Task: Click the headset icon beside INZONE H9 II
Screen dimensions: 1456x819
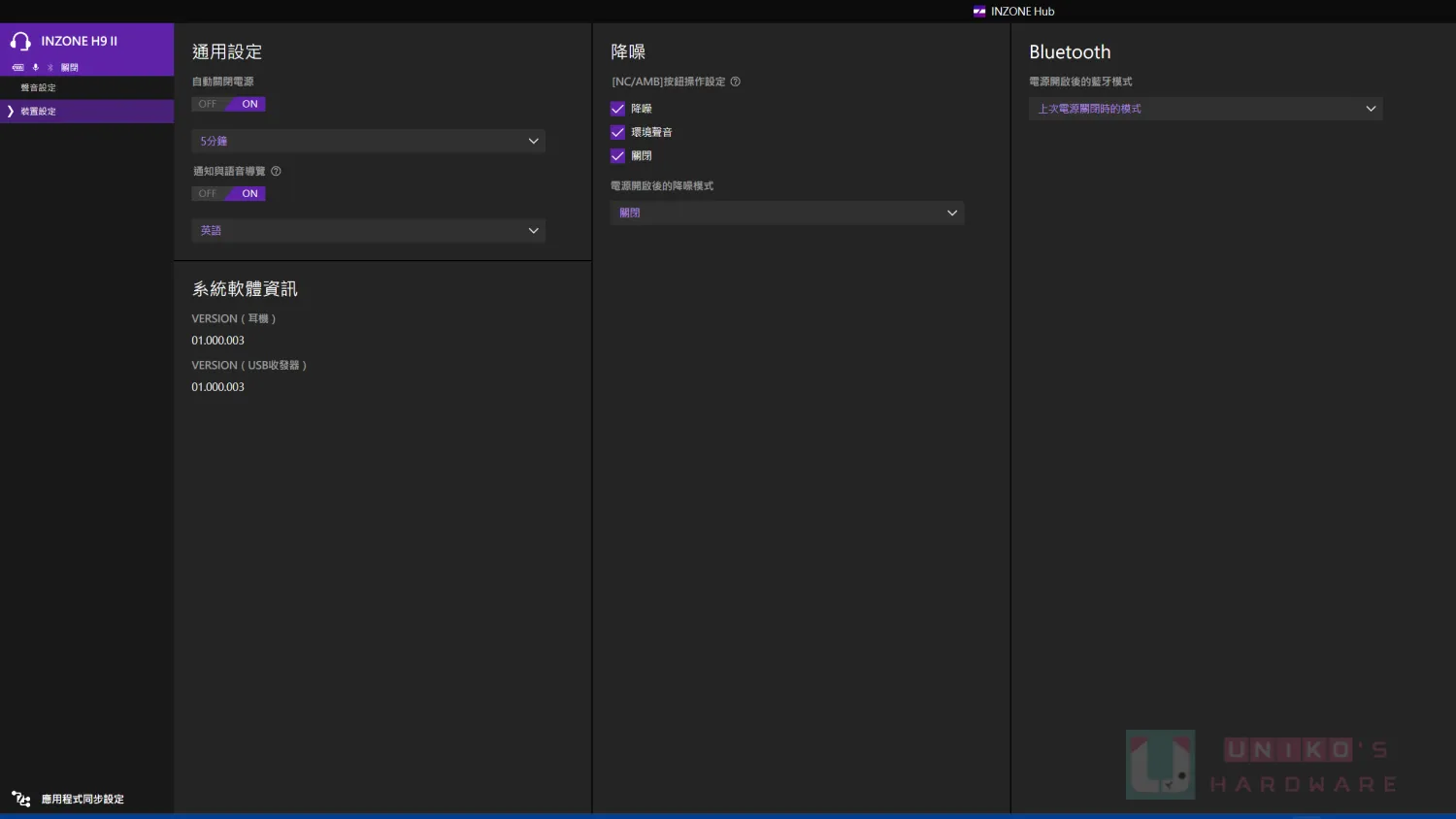Action: tap(20, 42)
